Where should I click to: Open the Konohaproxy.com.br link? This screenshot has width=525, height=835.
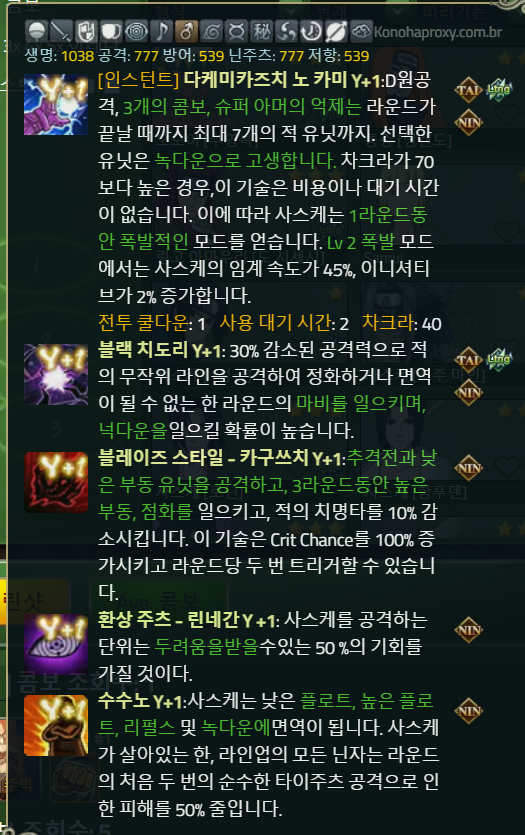(438, 32)
